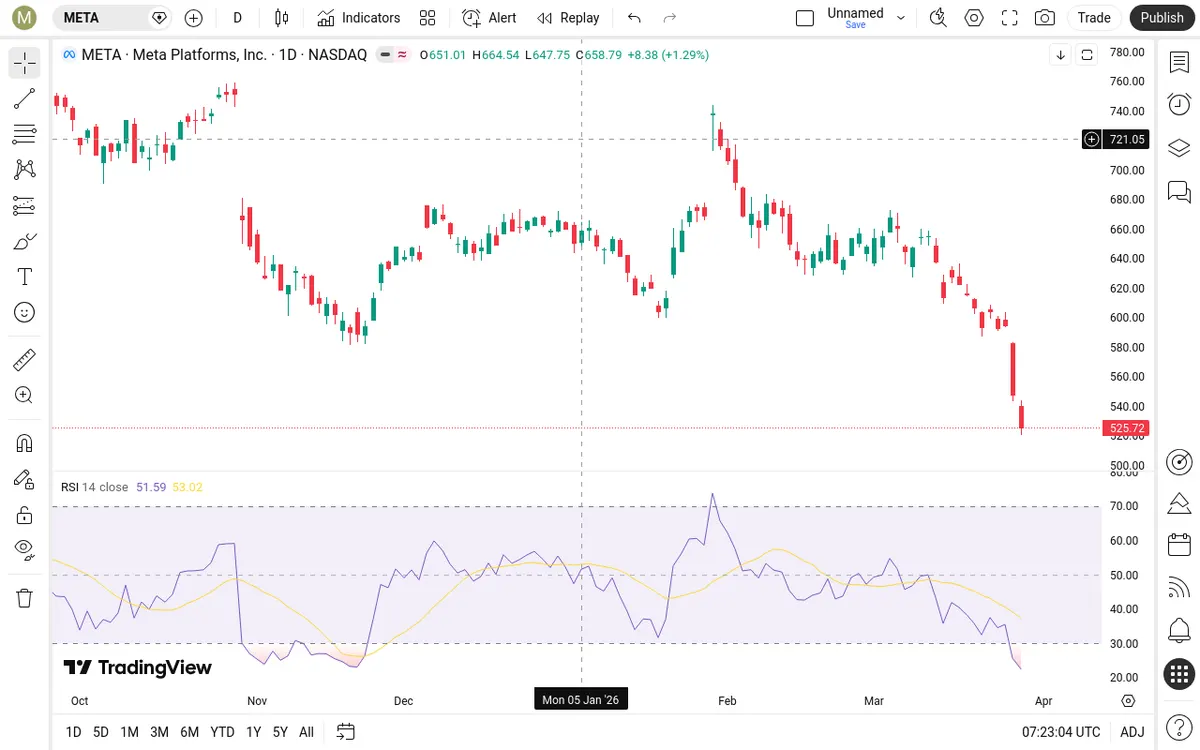The height and width of the screenshot is (750, 1200).
Task: Open the object tree layers panel
Action: point(1179,147)
